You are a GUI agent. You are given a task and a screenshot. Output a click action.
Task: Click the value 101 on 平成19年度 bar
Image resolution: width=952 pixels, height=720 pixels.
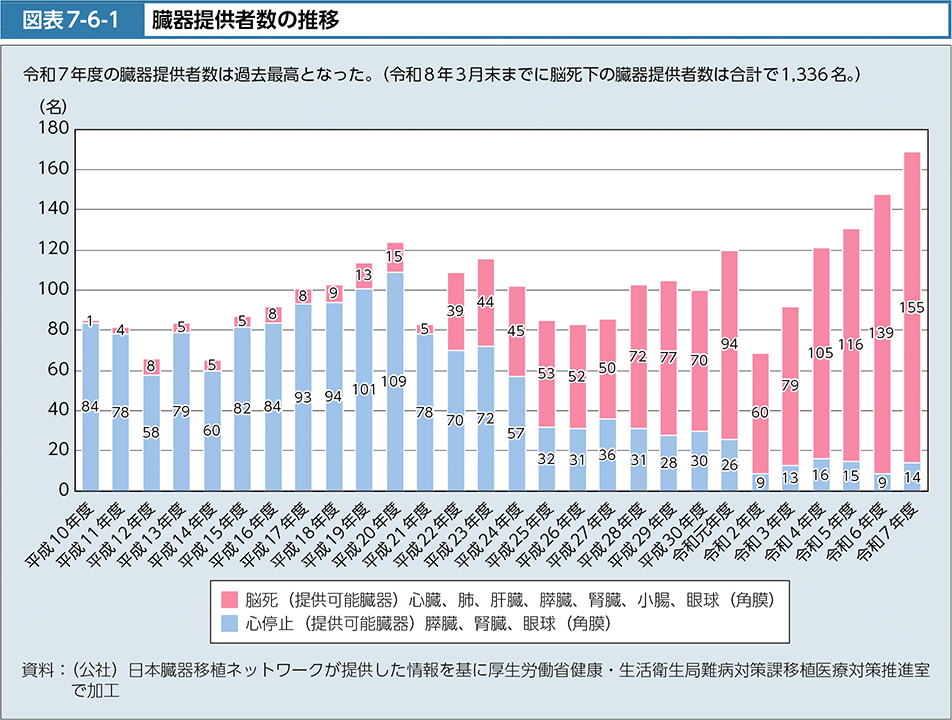point(364,389)
